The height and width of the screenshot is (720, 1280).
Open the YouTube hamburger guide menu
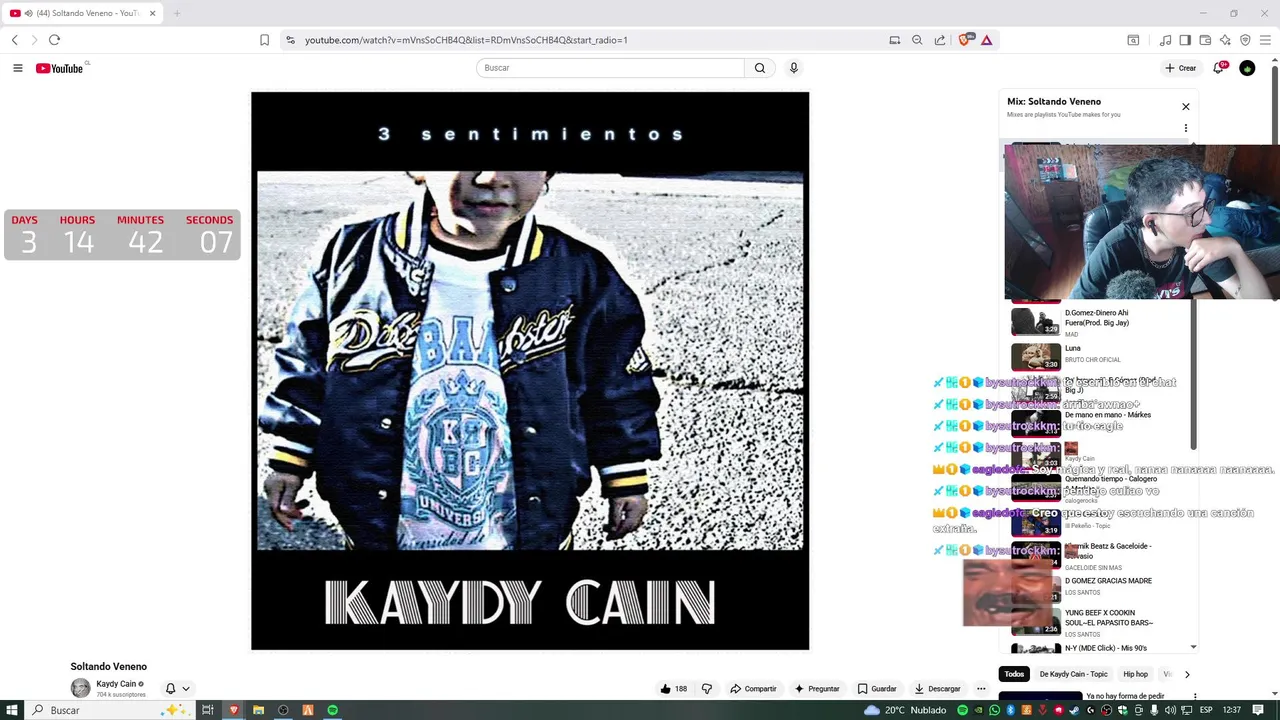click(x=17, y=68)
